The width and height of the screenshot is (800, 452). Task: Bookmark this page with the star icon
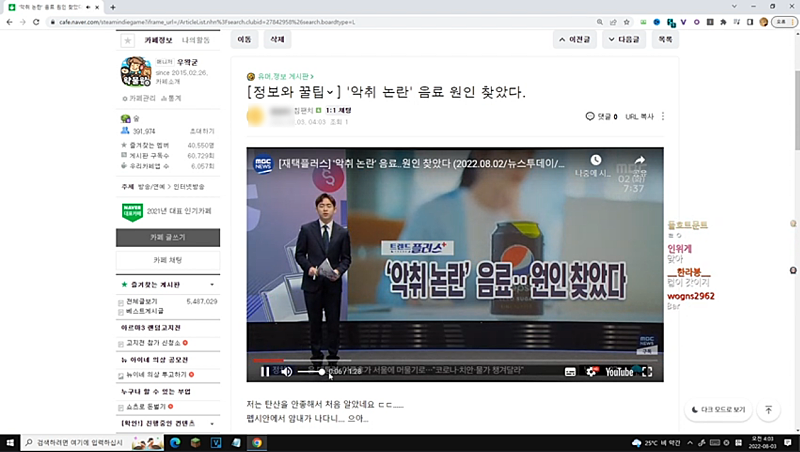coord(627,22)
